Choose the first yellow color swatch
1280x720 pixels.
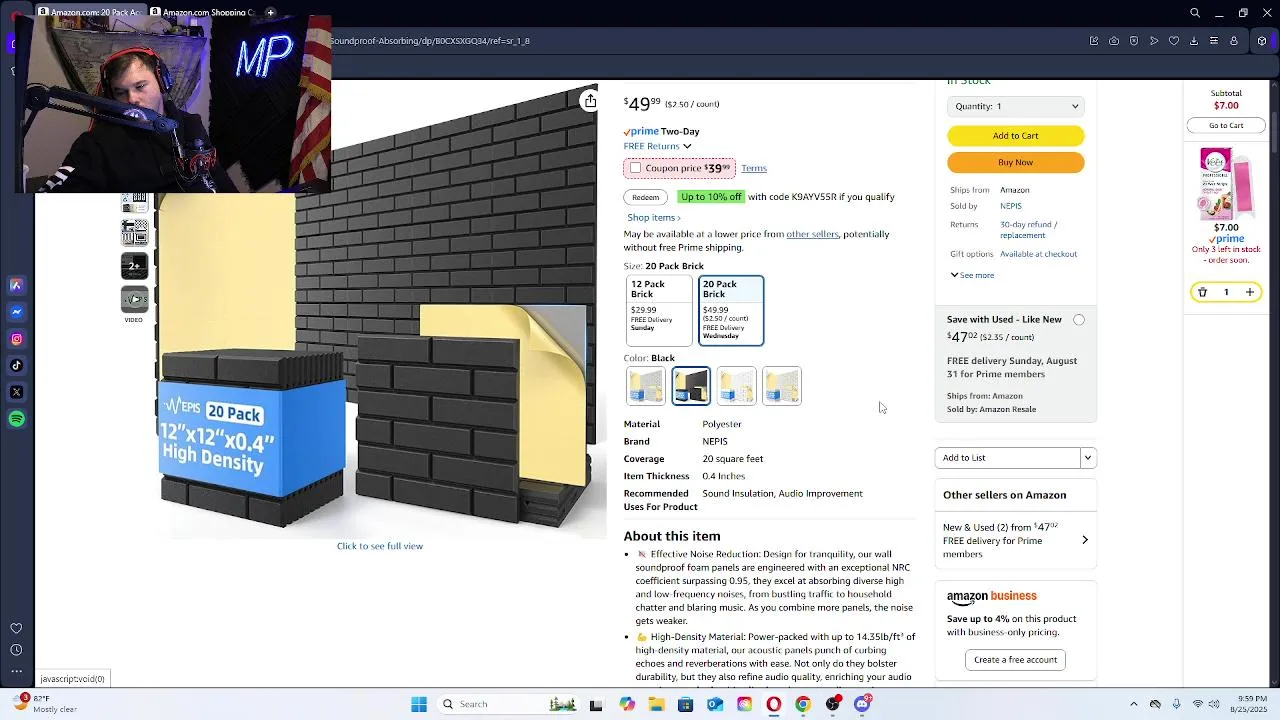645,386
